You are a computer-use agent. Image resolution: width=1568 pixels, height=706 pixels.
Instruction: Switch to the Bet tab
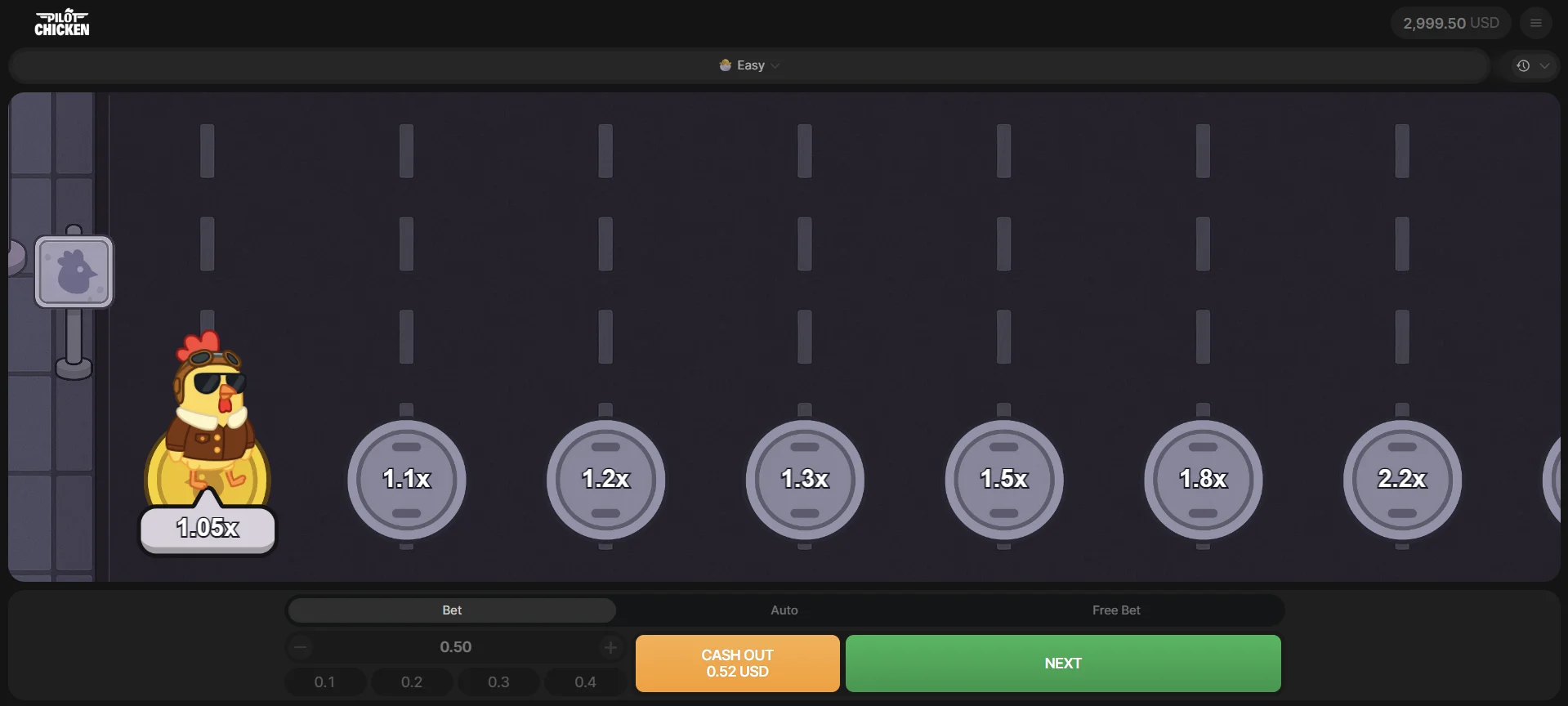point(452,610)
